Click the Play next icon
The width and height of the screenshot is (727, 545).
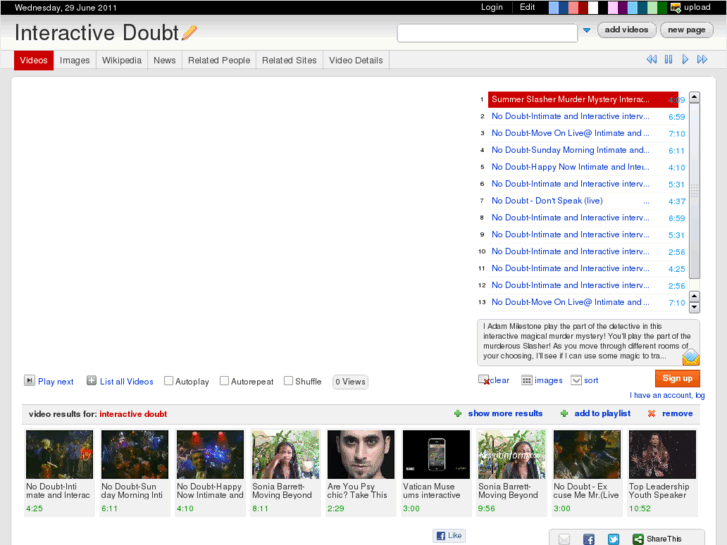click(30, 381)
